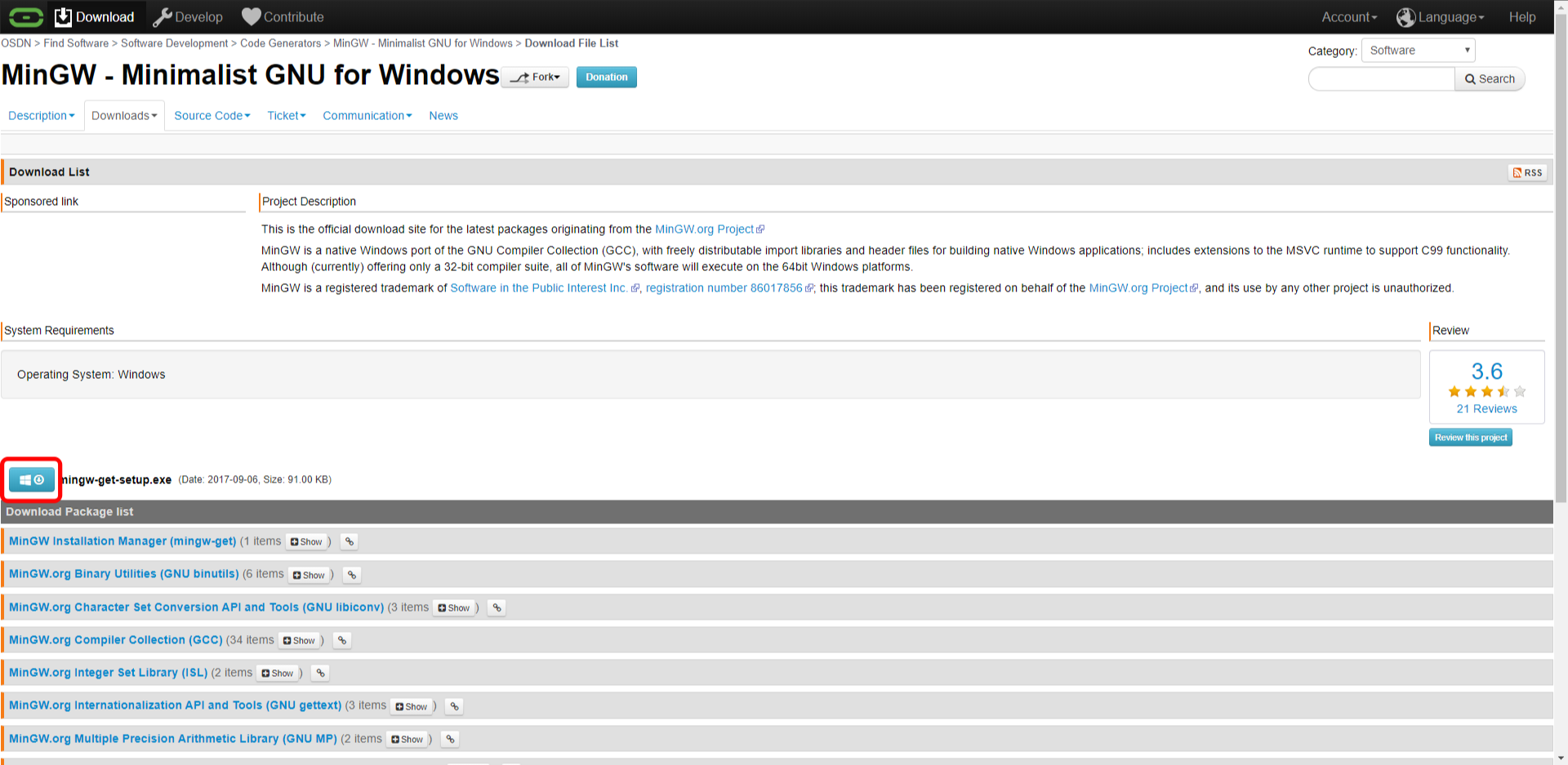Open Multiple Precision Arithmetic Library (GNU MP) package
Viewport: 1568px width, 765px height.
[x=173, y=739]
